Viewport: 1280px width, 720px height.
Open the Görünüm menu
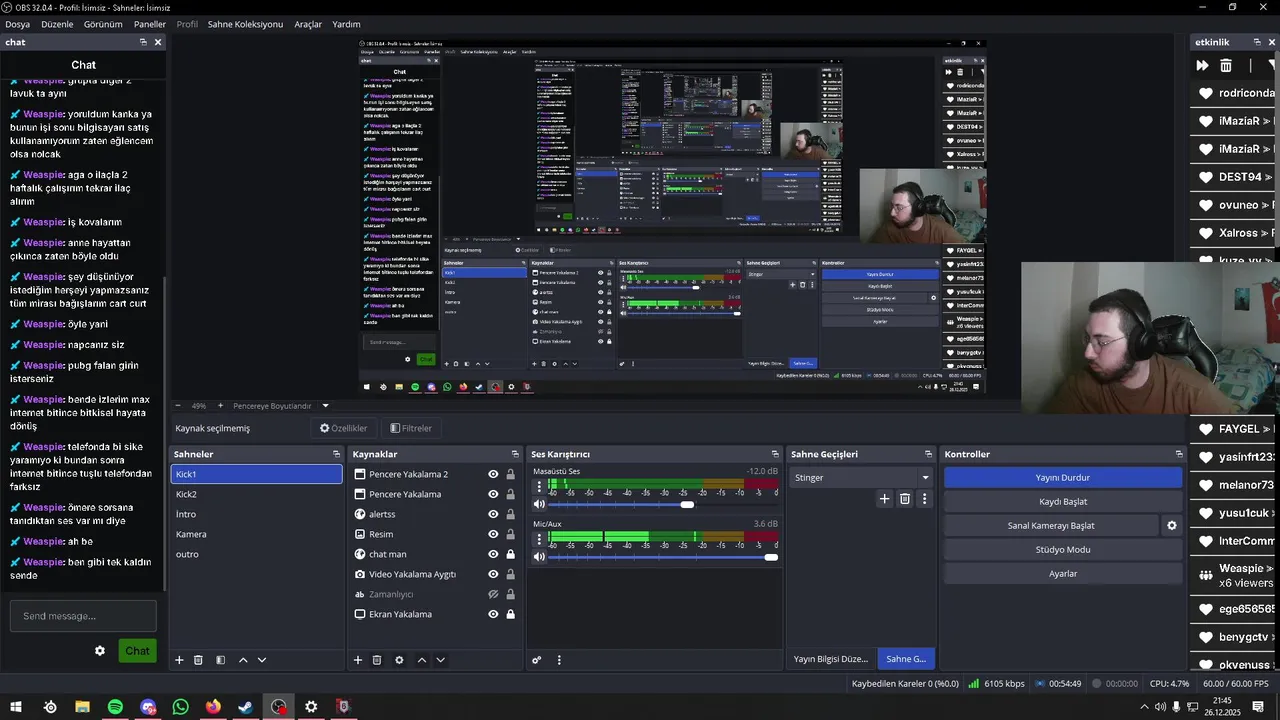click(x=103, y=24)
